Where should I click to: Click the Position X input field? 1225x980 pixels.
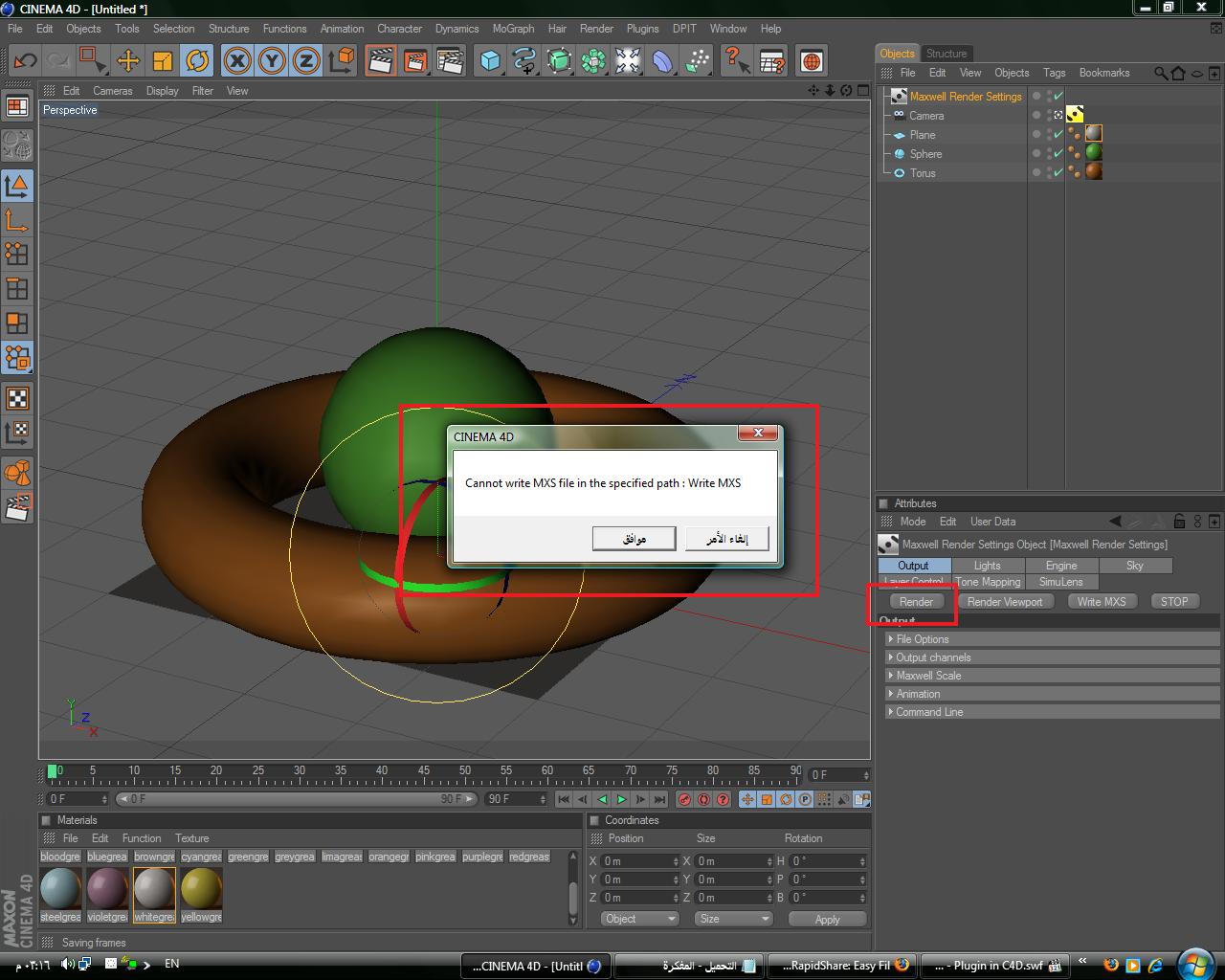(638, 861)
